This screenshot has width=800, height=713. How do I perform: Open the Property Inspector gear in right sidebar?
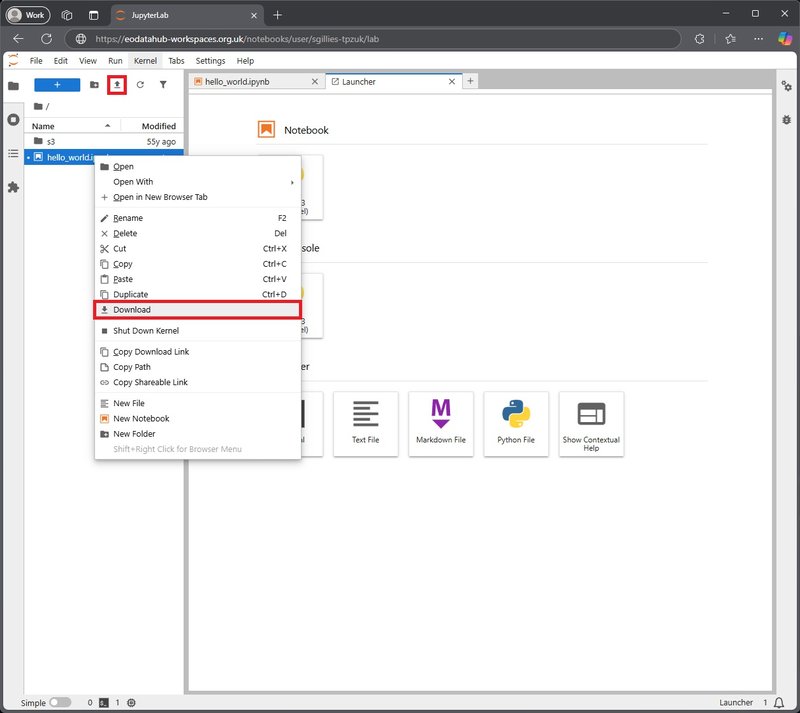[x=786, y=86]
